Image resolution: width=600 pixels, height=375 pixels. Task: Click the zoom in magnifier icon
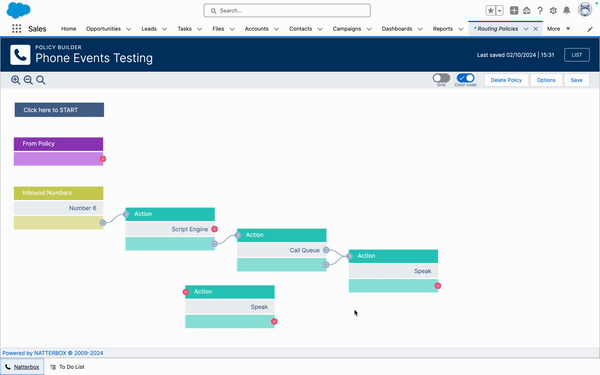click(16, 80)
